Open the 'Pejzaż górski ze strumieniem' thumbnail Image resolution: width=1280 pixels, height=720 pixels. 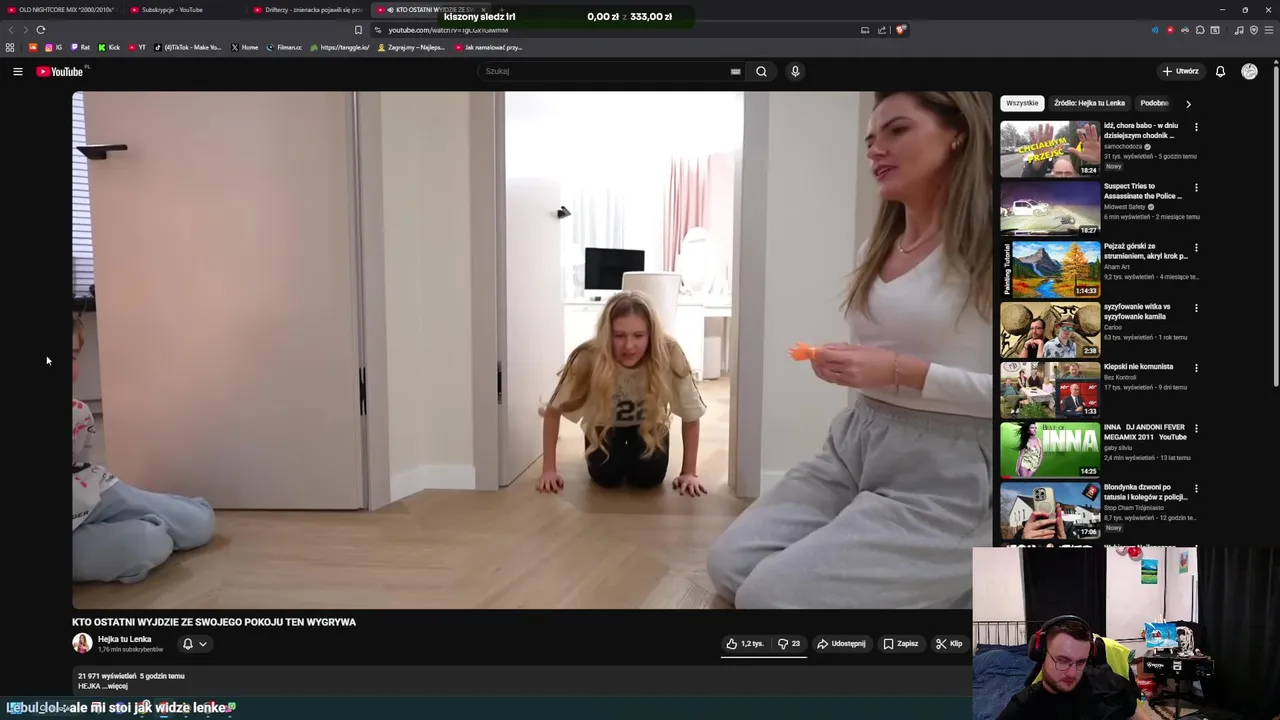pyautogui.click(x=1050, y=268)
